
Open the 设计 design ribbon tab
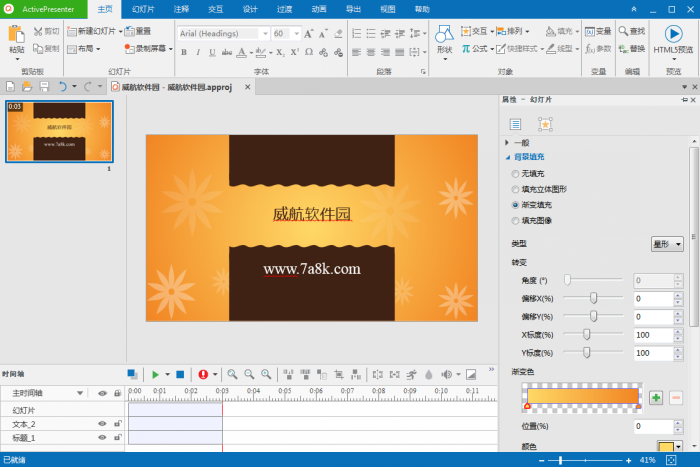tap(249, 8)
